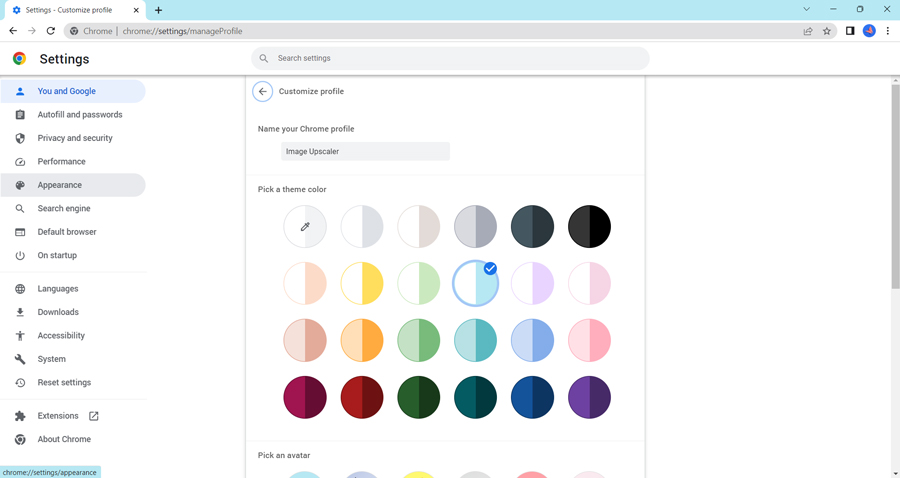Select the dark red theme color

coord(362,397)
